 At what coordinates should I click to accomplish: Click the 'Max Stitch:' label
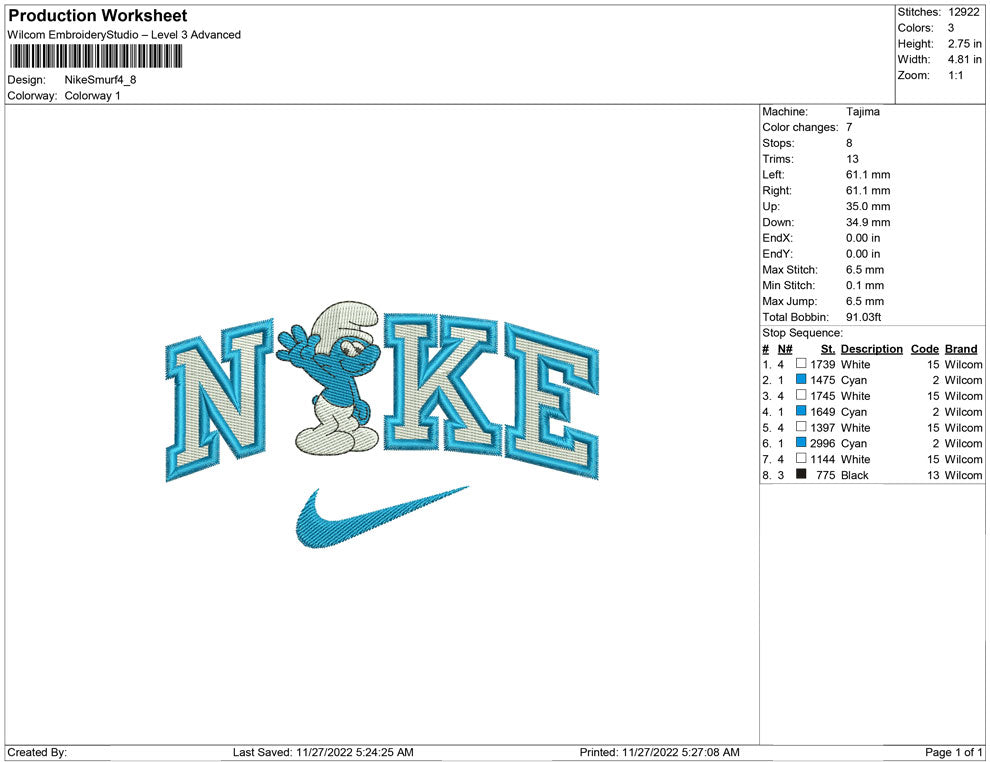(x=789, y=269)
